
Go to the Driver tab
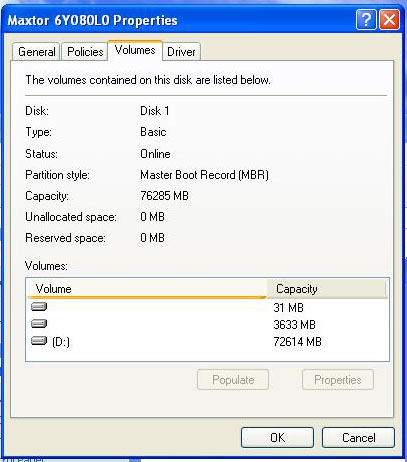(x=181, y=52)
